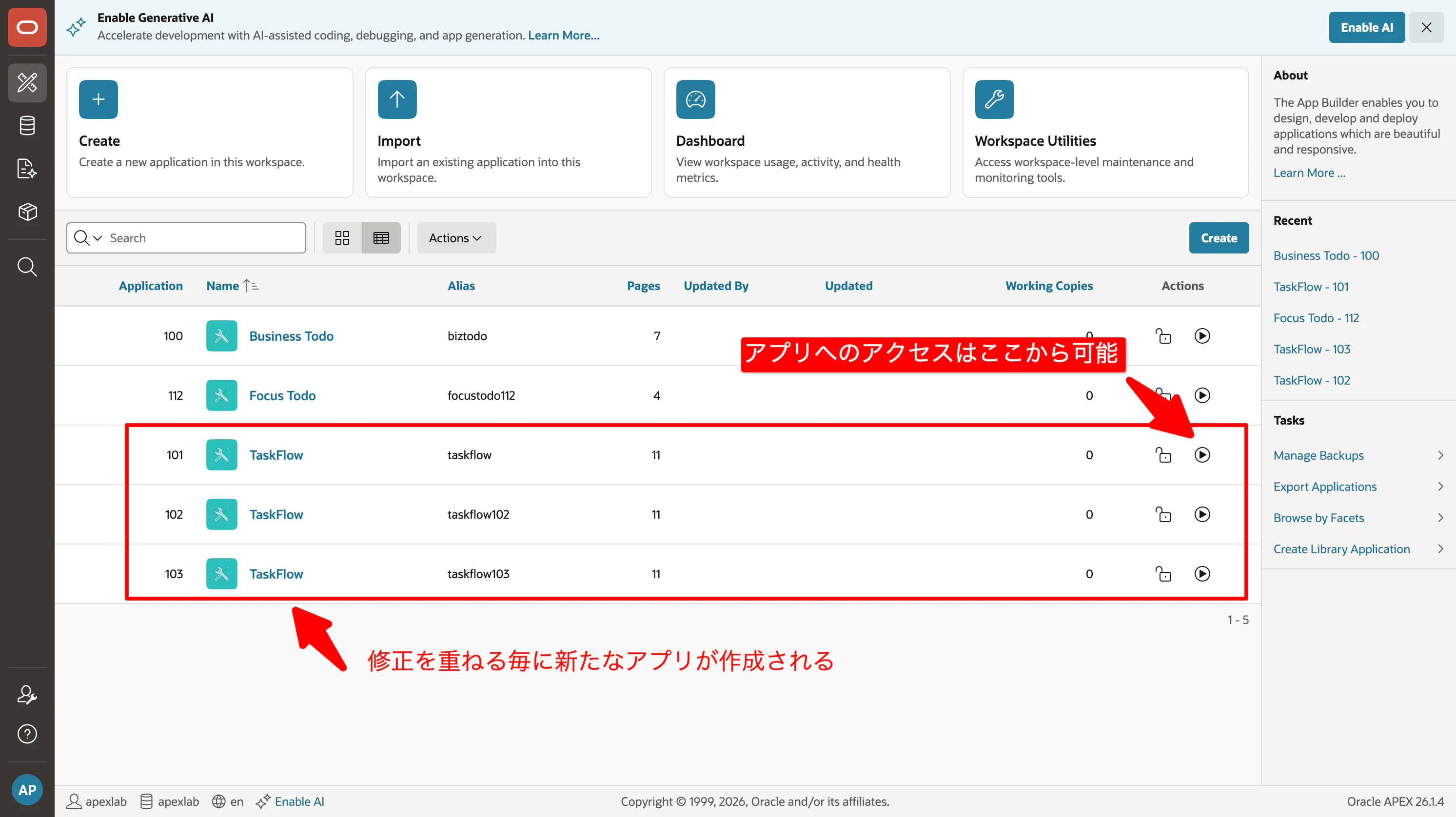The height and width of the screenshot is (817, 1456).
Task: Click the Alias column header
Action: (x=461, y=286)
